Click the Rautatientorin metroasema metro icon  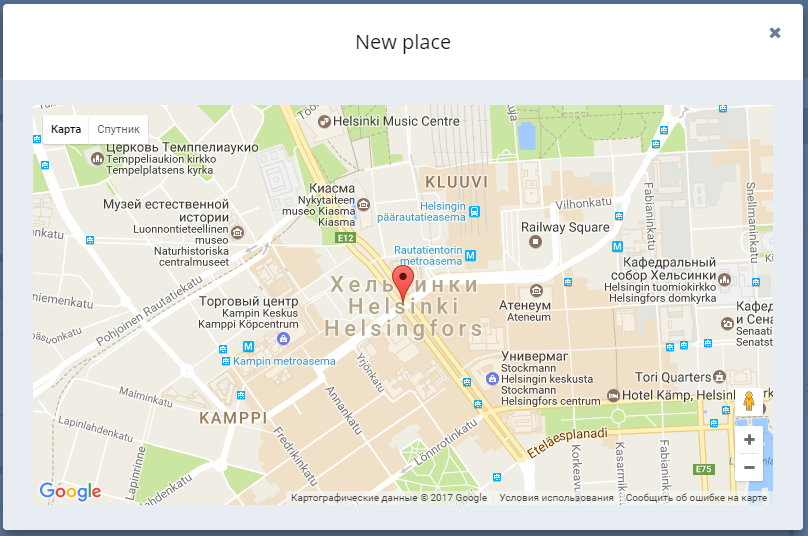click(x=470, y=255)
